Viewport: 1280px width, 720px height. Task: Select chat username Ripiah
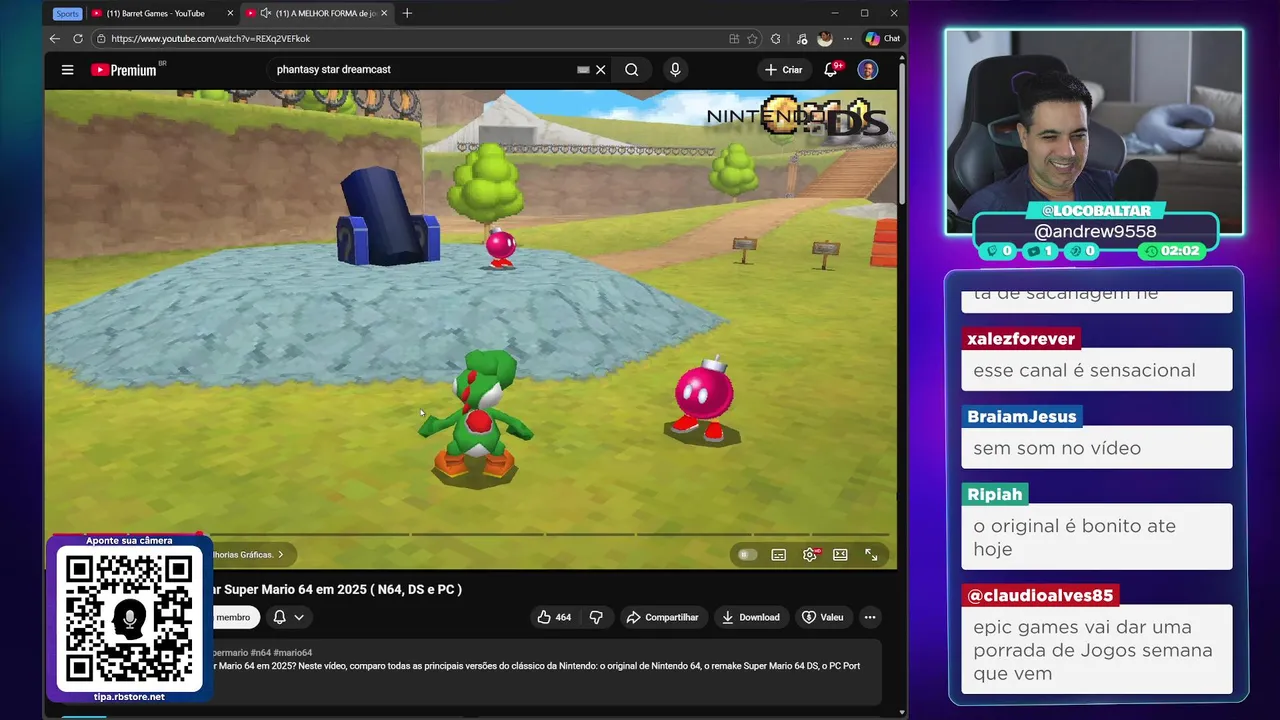coord(994,494)
